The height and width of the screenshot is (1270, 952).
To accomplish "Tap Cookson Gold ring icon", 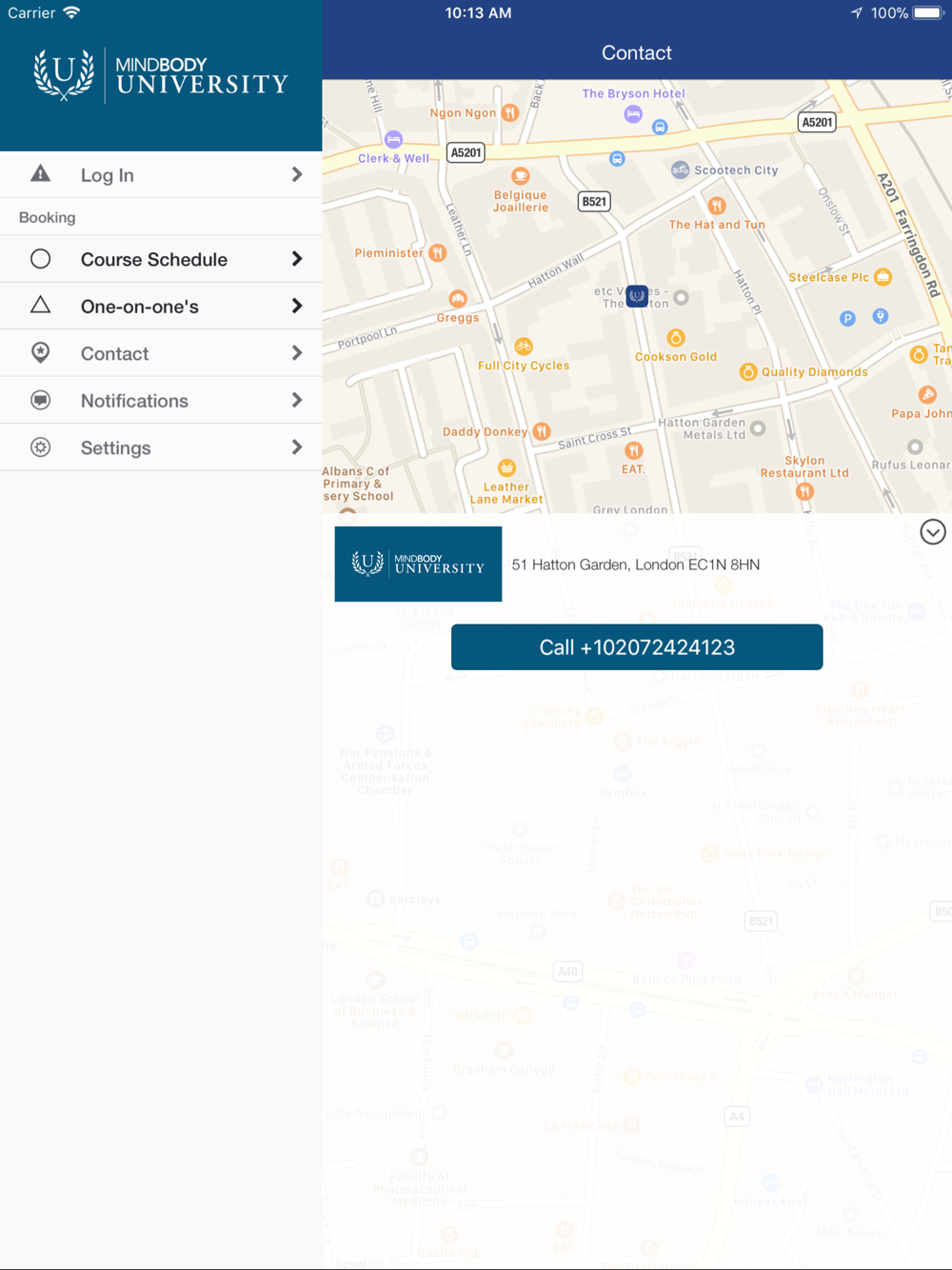I will 676,338.
